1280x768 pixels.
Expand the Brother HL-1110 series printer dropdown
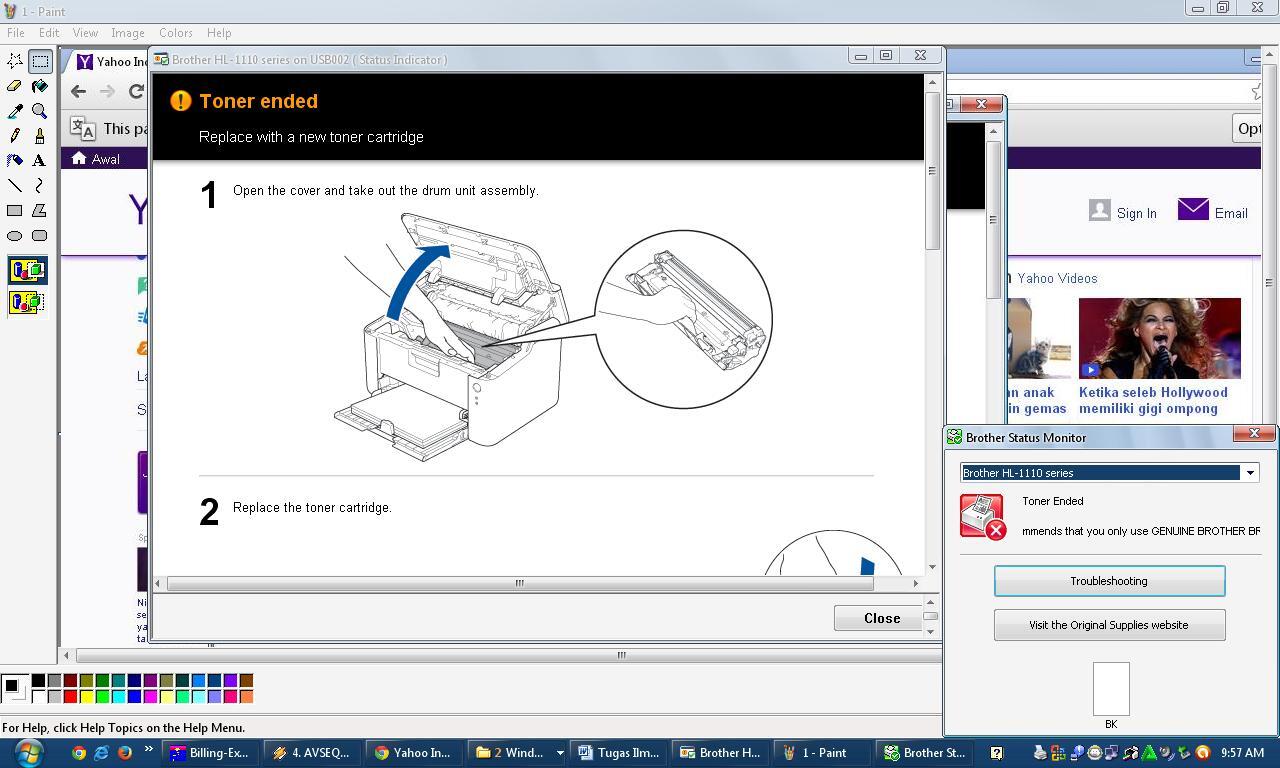pyautogui.click(x=1249, y=473)
